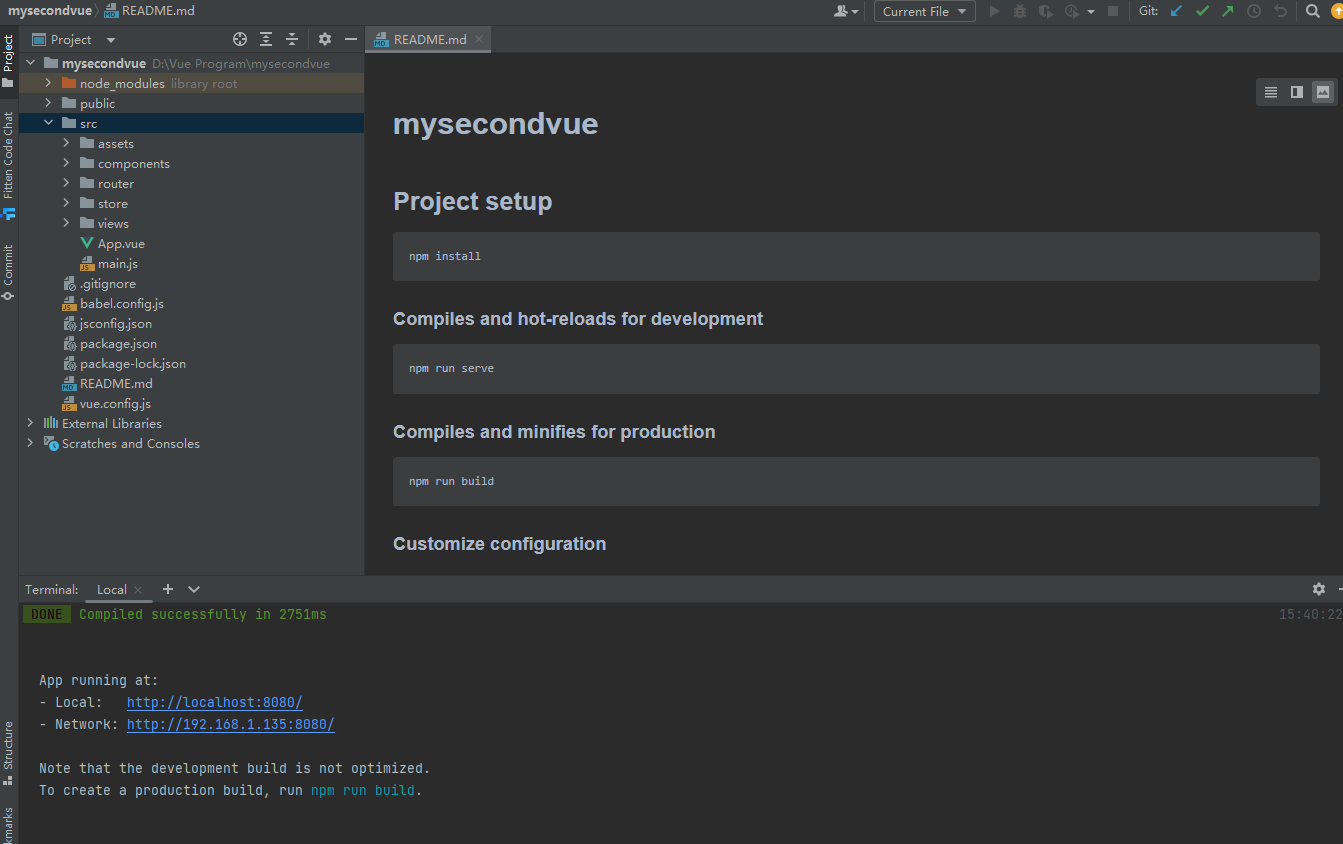The height and width of the screenshot is (844, 1343).
Task: Click the npm install code block
Action: tap(856, 257)
